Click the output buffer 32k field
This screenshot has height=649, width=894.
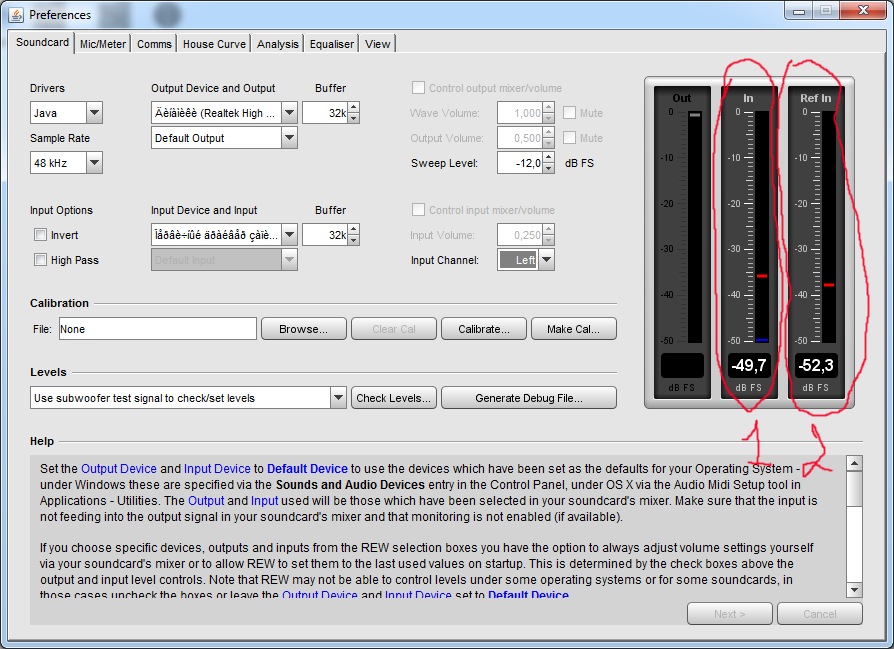pyautogui.click(x=326, y=112)
